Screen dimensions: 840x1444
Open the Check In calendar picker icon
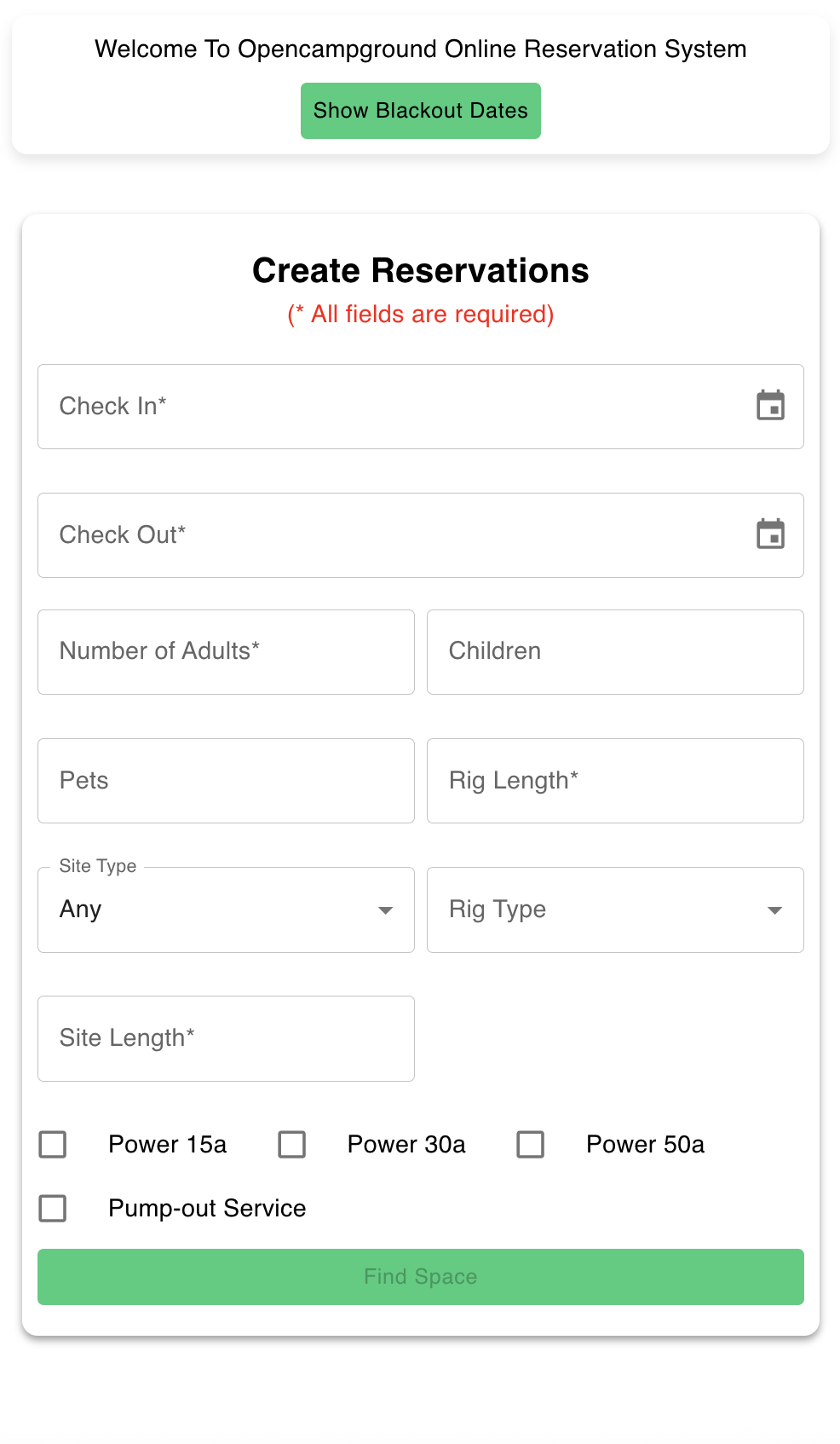[x=770, y=406]
